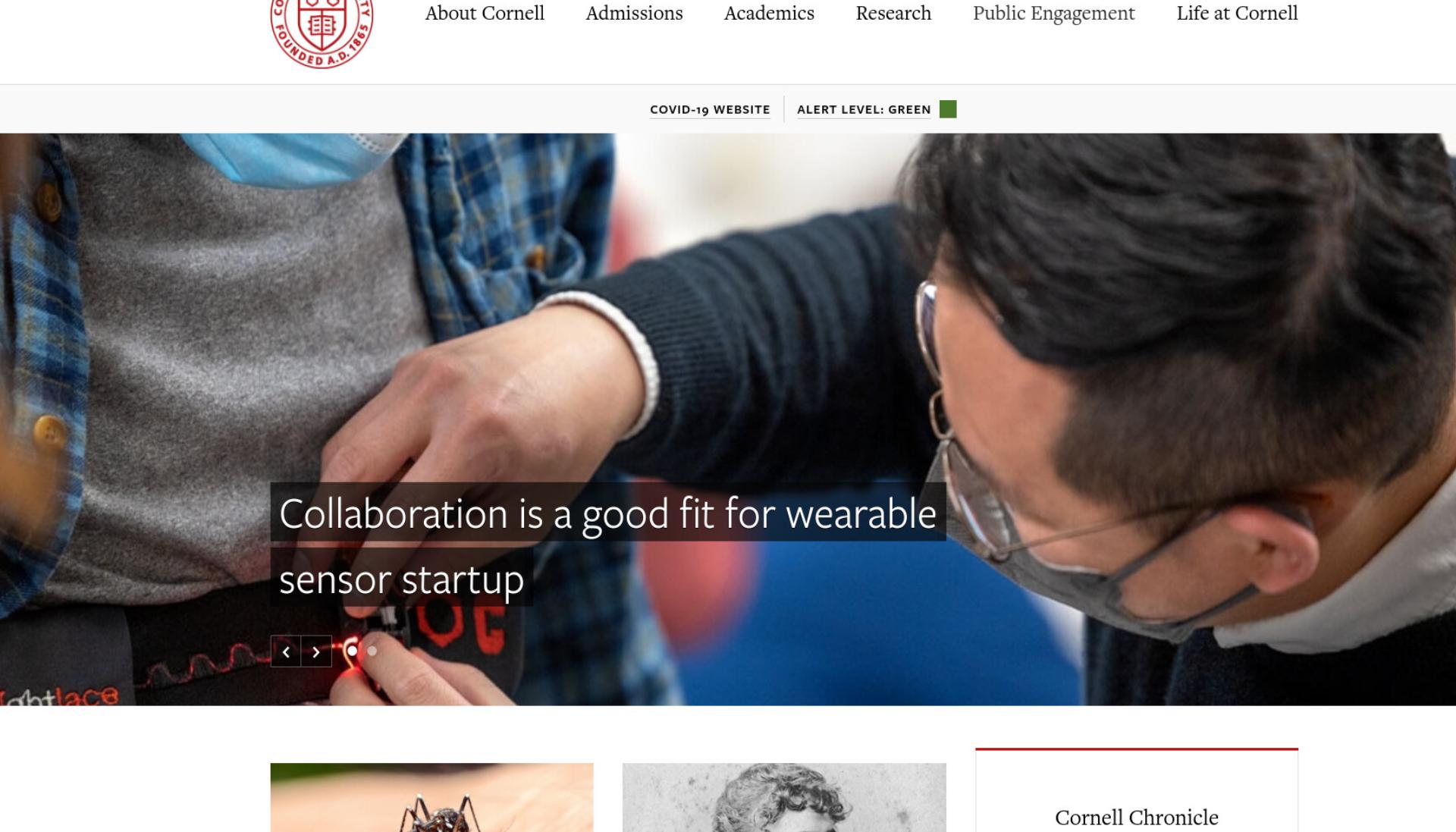Open the mosquito photo story thumbnail
Viewport: 1456px width, 832px height.
click(x=431, y=797)
